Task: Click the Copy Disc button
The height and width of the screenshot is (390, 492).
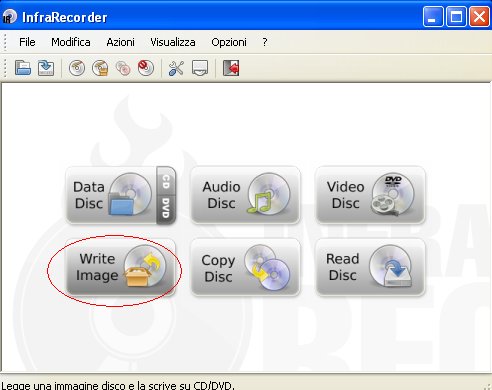Action: tap(245, 267)
